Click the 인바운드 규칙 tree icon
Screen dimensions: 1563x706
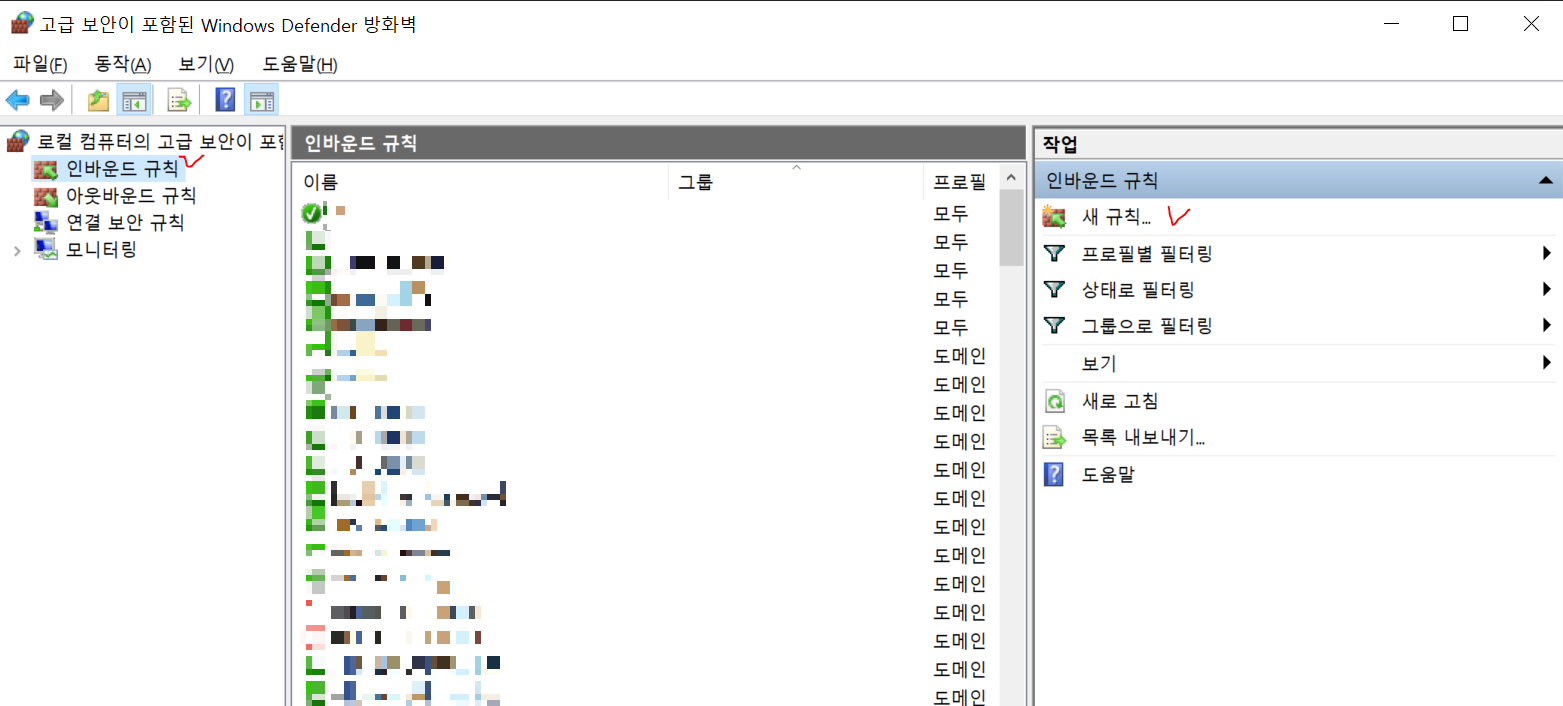pyautogui.click(x=46, y=168)
